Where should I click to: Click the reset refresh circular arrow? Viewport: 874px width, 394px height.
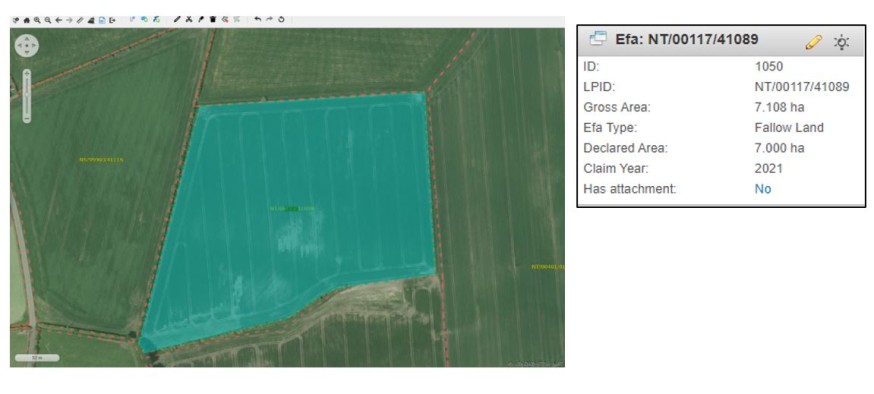tap(281, 20)
